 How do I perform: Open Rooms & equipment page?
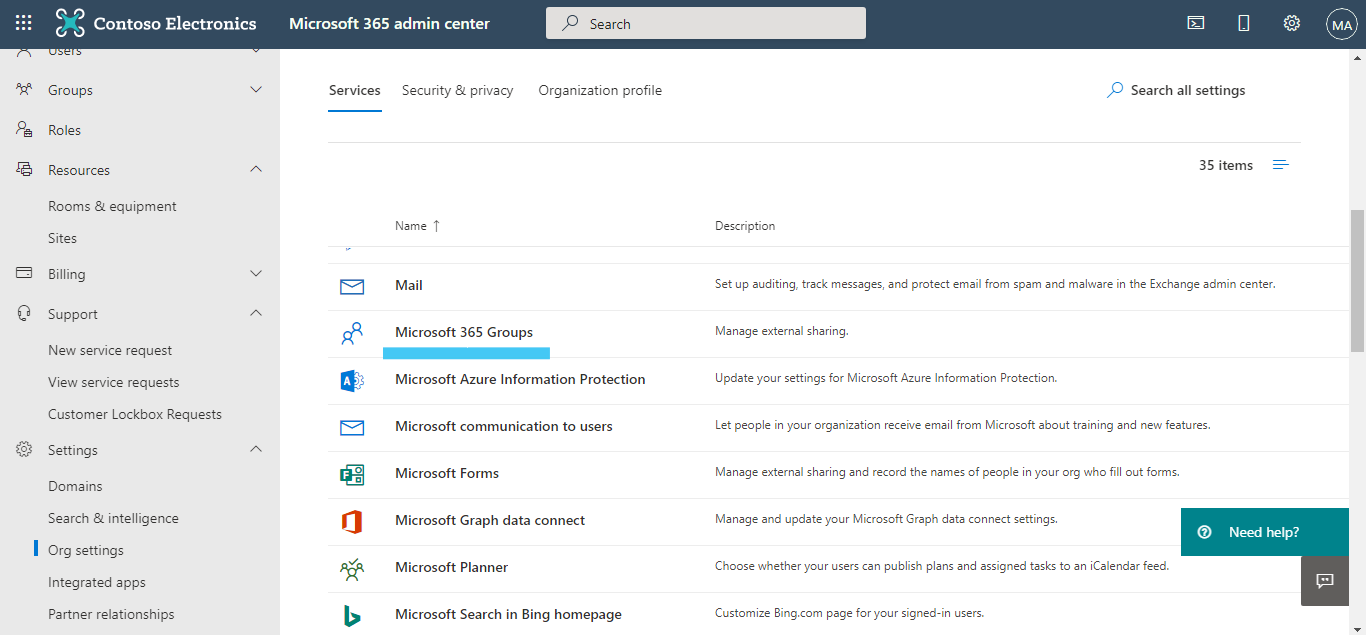pyautogui.click(x=112, y=206)
